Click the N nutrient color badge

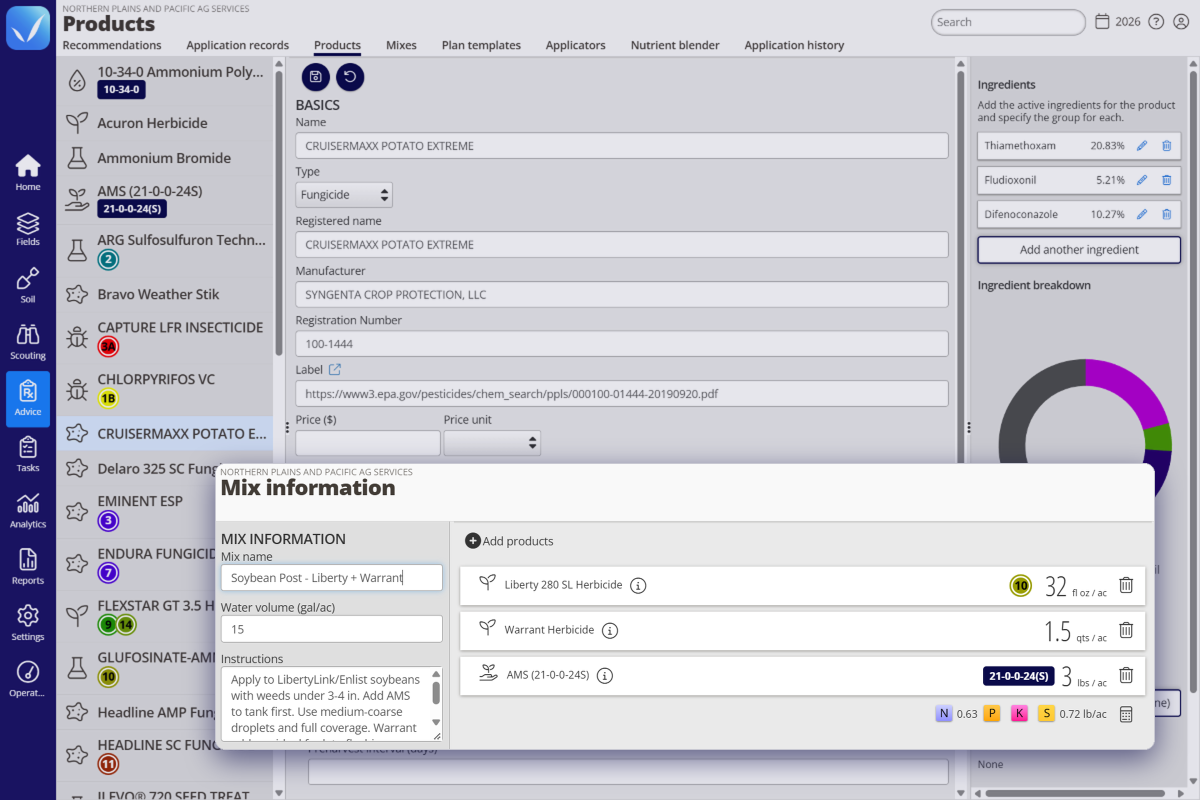click(x=943, y=714)
